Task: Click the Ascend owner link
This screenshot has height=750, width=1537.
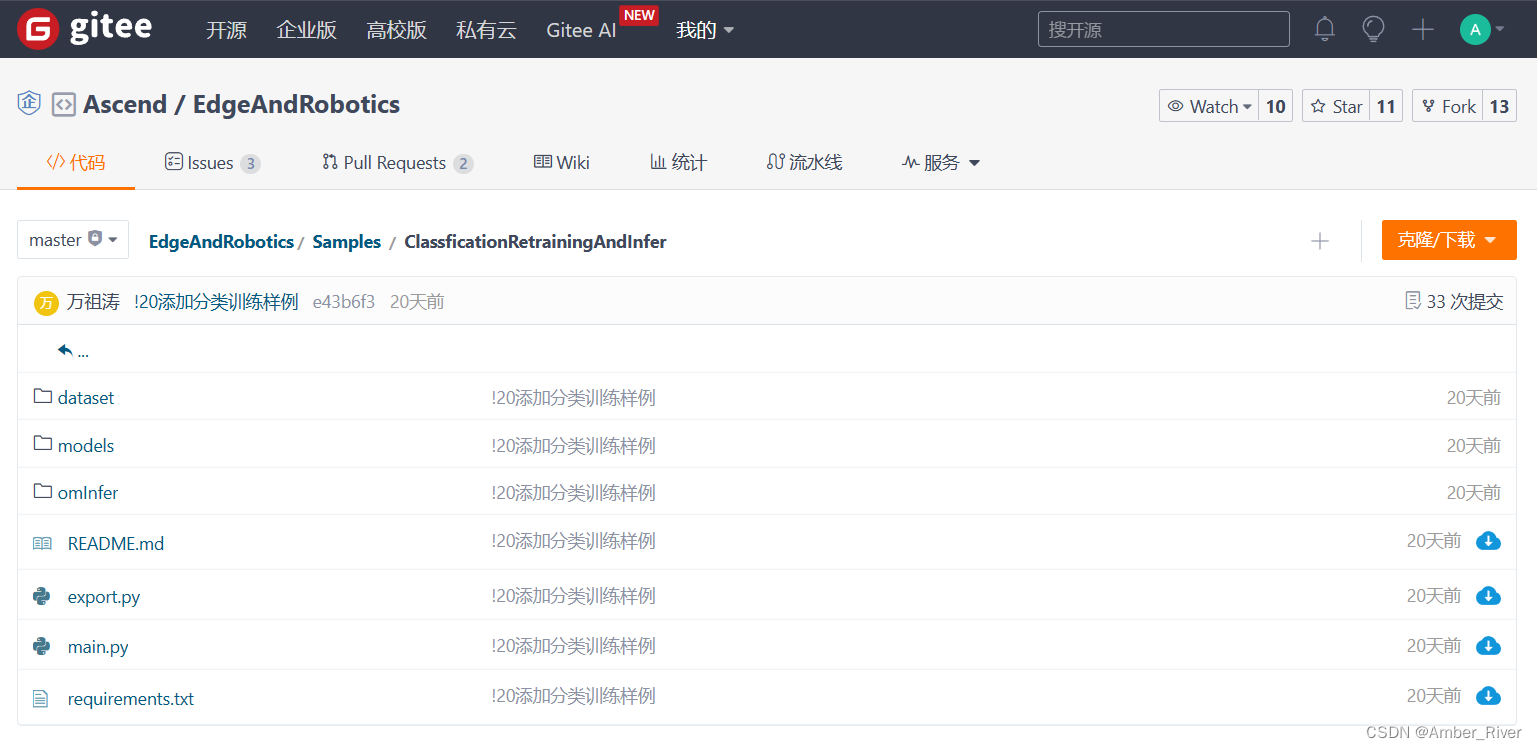Action: coord(125,104)
